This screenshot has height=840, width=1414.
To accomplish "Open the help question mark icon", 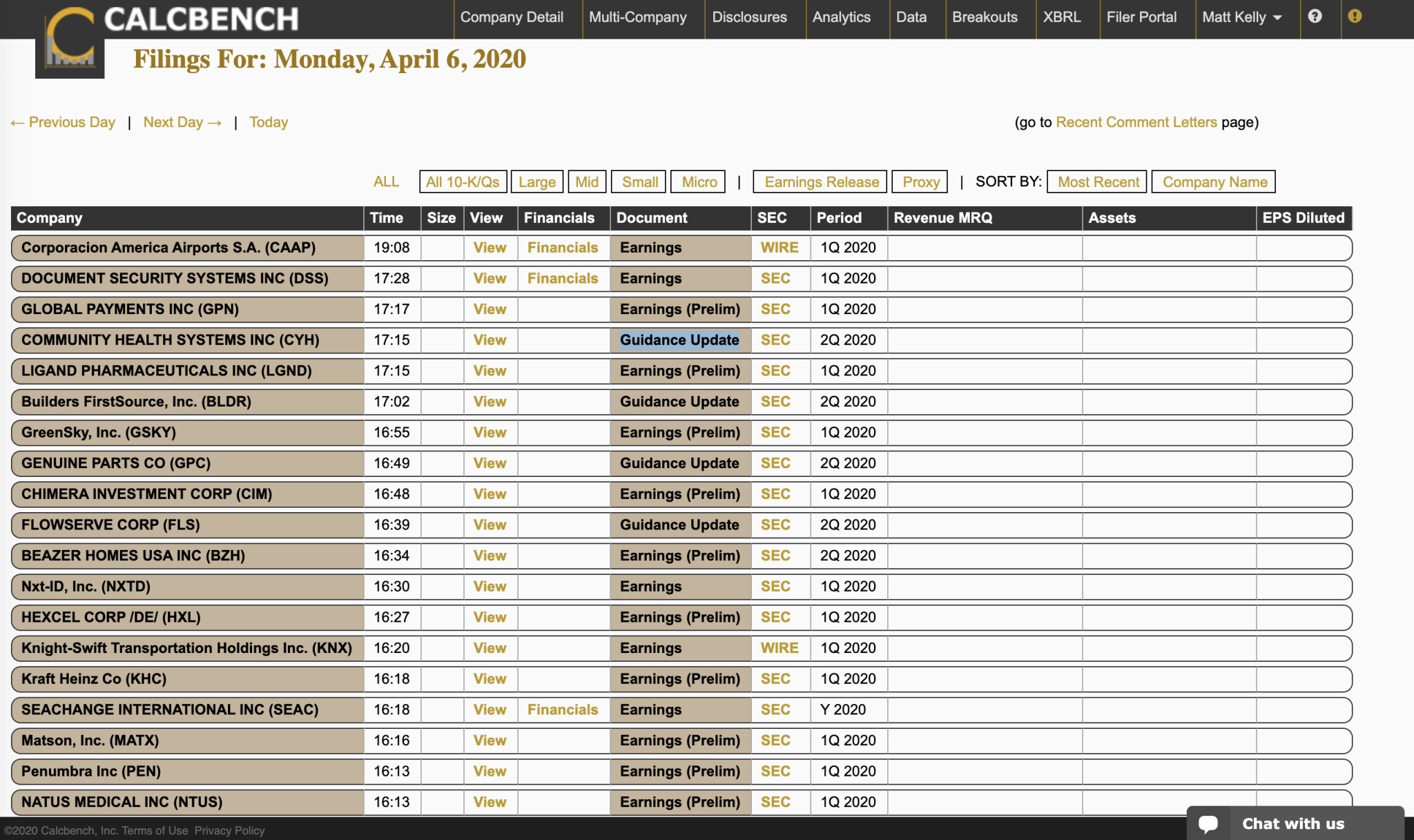I will coord(1315,17).
